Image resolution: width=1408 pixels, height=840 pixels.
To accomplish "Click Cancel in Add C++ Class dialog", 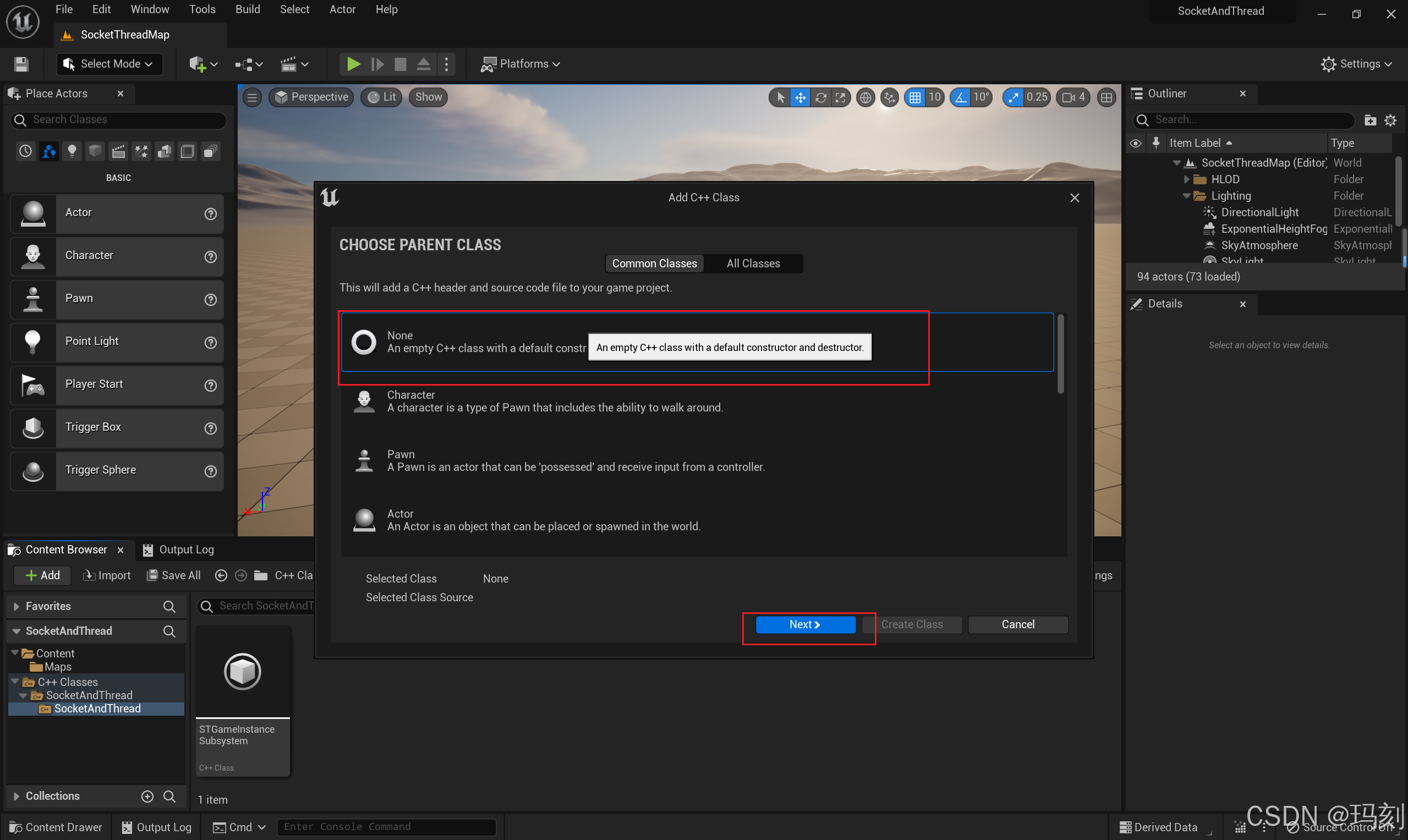I will 1017,624.
